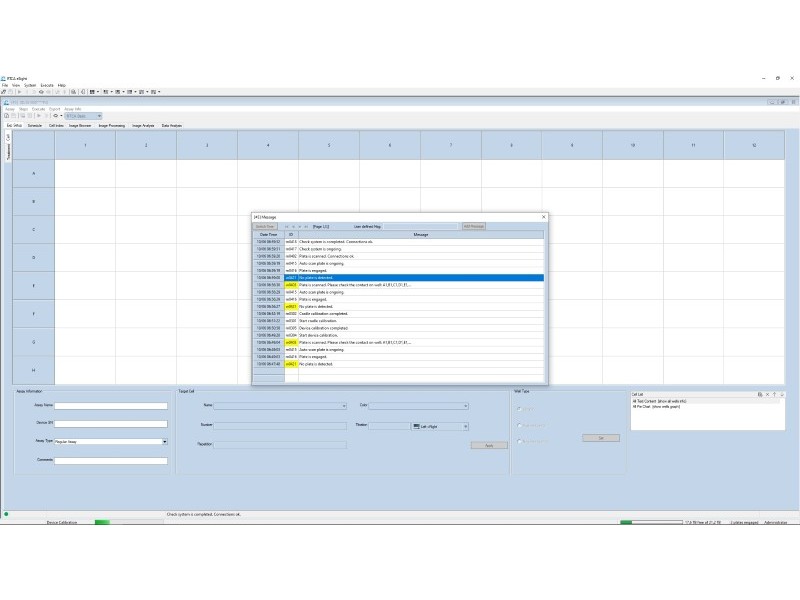
Task: Click the new document icon in plate toolbar
Action: click(x=6, y=116)
